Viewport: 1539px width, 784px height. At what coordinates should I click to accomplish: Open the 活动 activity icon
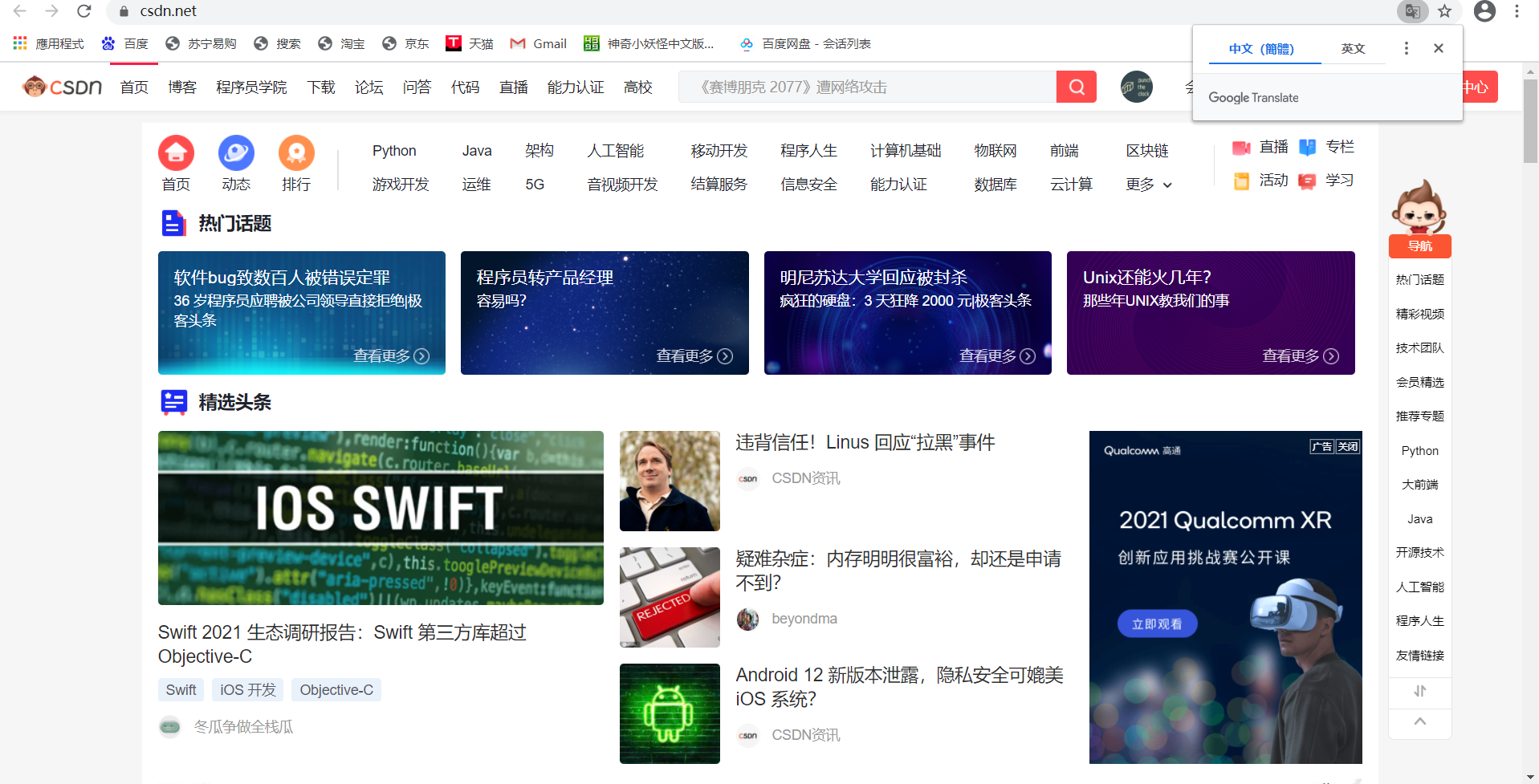(x=1242, y=181)
